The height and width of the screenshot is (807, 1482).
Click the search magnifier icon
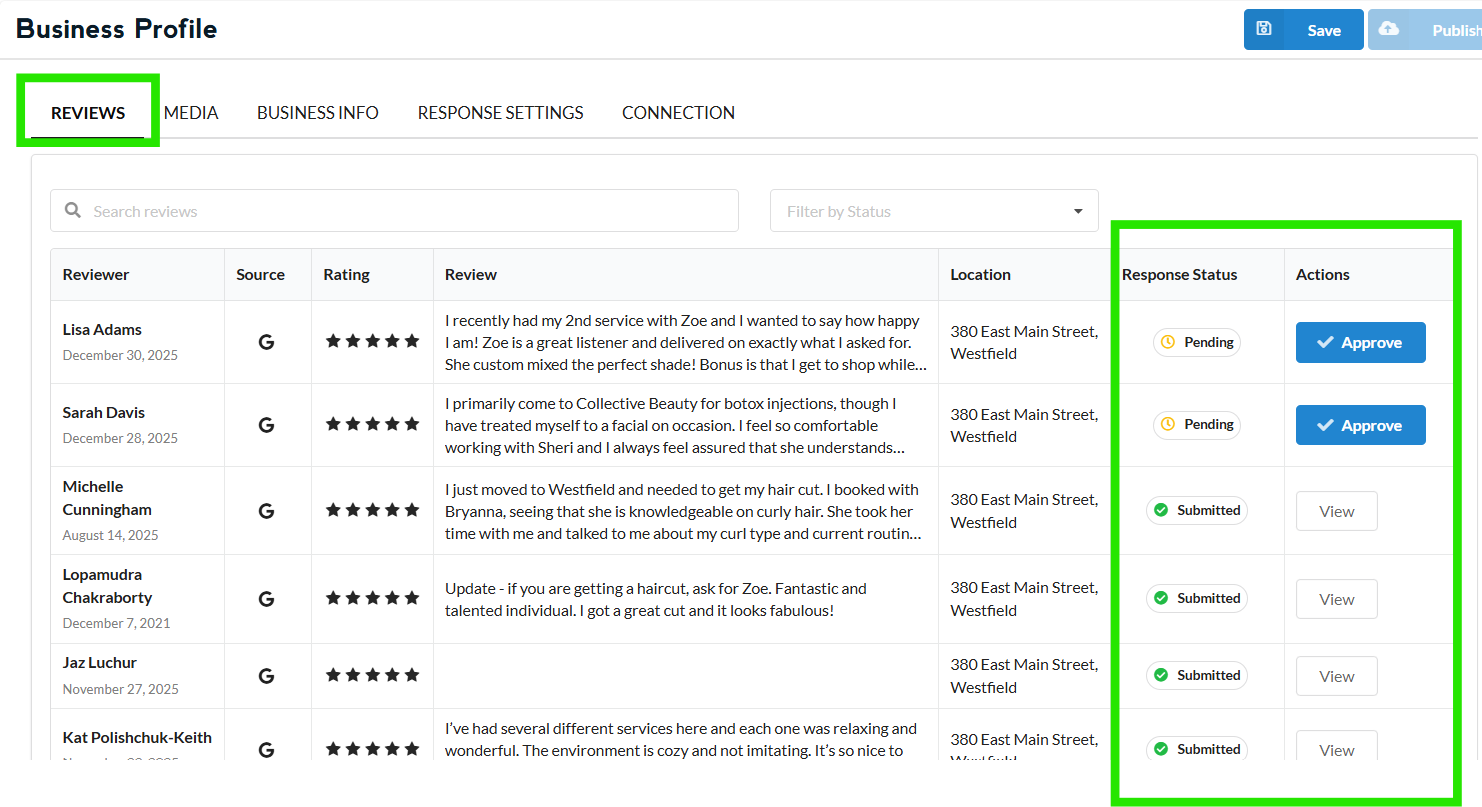point(73,211)
